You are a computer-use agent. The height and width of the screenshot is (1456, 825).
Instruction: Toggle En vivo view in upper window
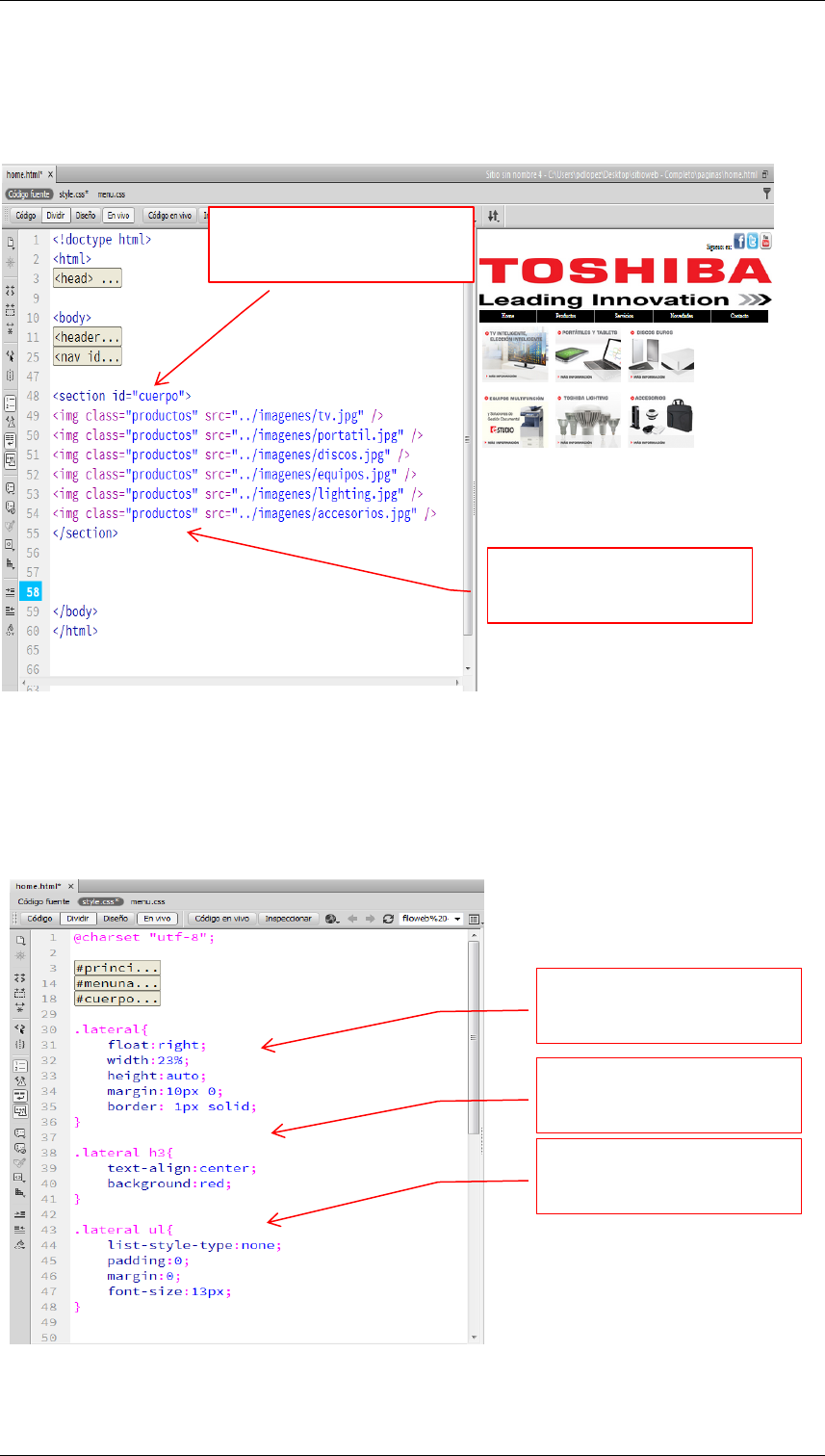pyautogui.click(x=118, y=216)
